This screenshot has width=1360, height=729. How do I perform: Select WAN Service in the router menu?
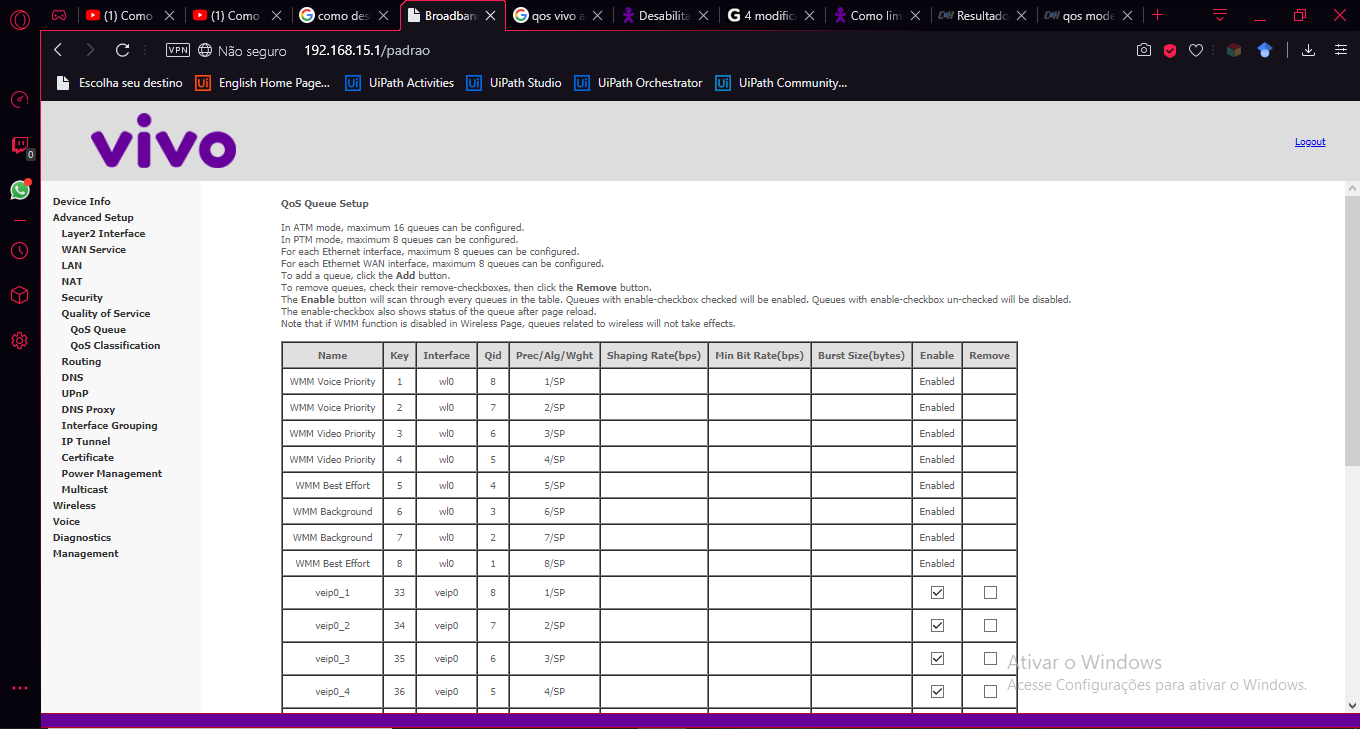94,250
